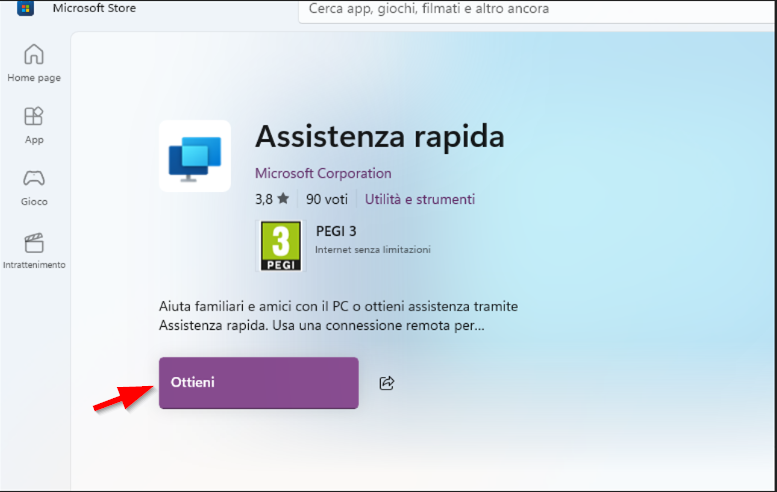
Task: Click the app description starting Aiuta familiari
Action: pos(338,316)
